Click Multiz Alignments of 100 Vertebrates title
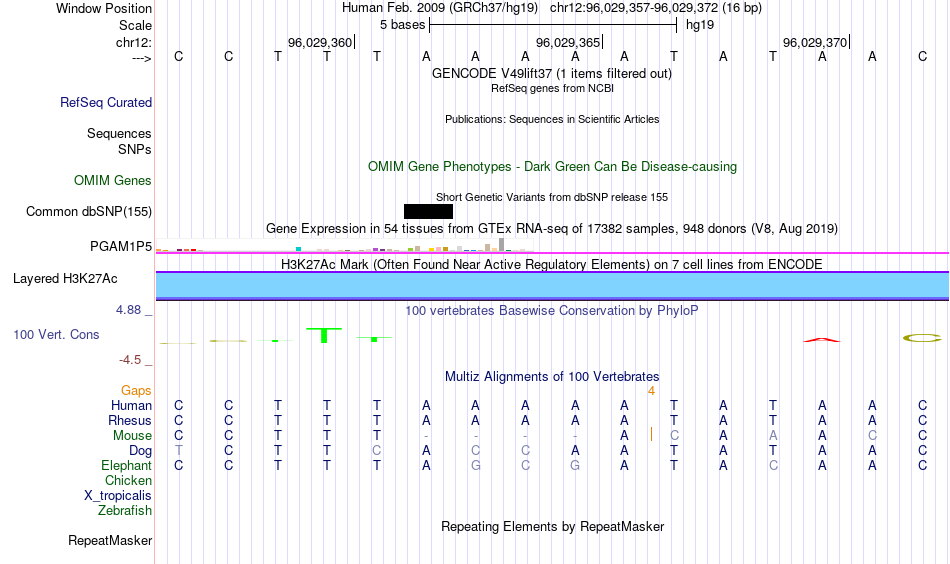 552,377
